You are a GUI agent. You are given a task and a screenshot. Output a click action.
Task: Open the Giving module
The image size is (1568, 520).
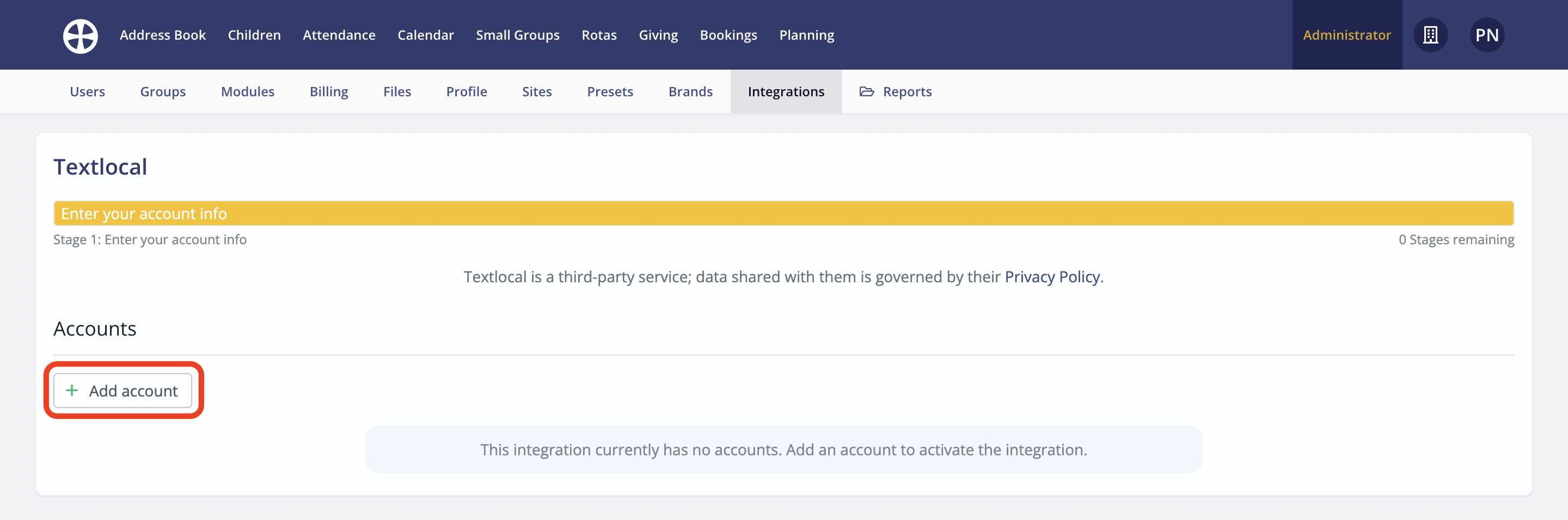pos(658,35)
